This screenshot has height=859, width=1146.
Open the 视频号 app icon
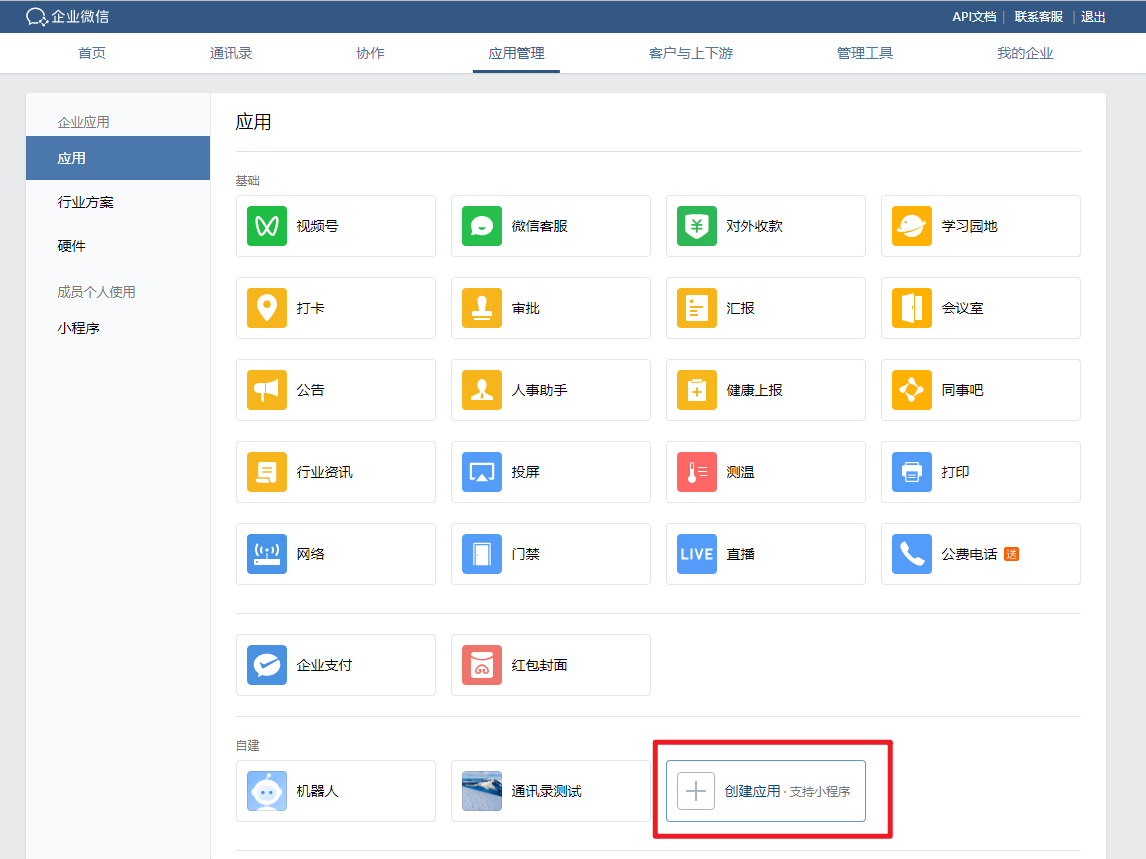(x=267, y=226)
